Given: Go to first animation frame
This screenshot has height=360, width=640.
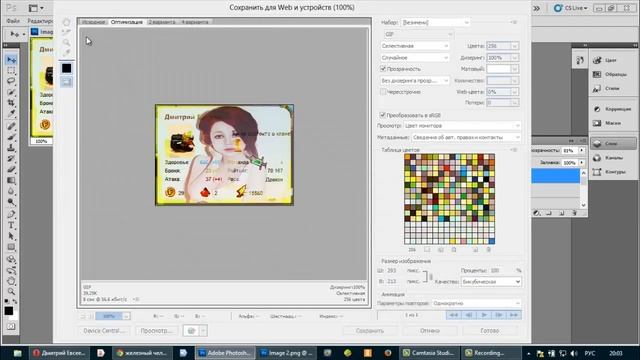Looking at the screenshot, I should (x=453, y=315).
